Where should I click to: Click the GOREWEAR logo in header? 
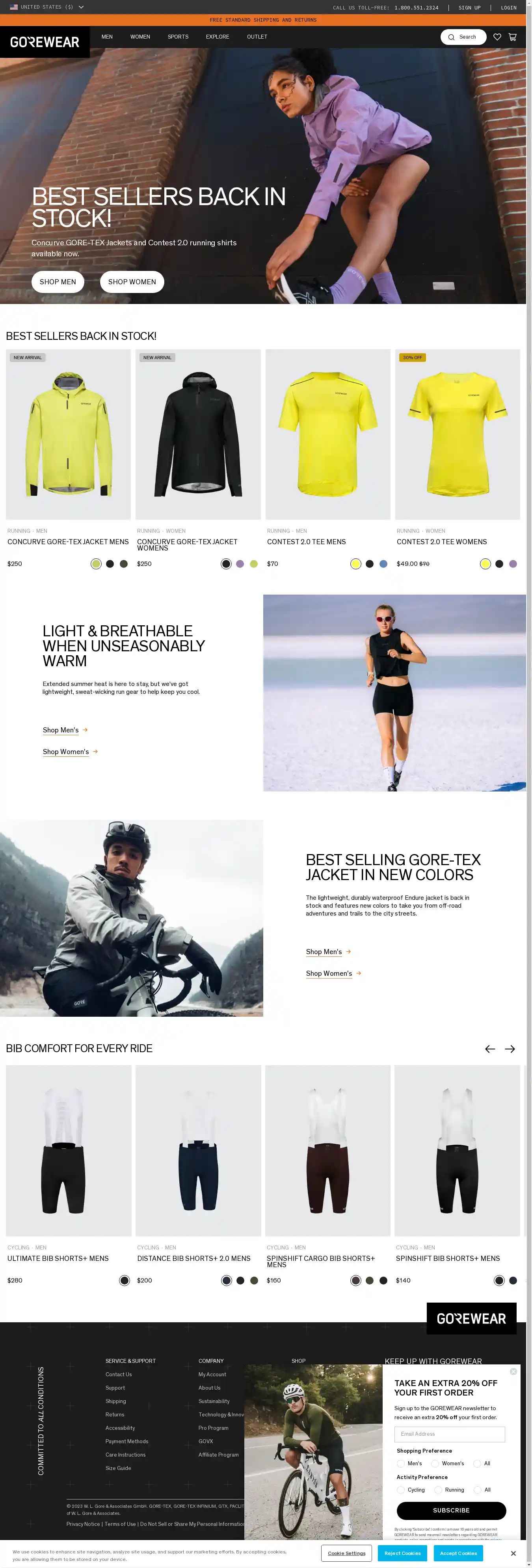click(x=45, y=42)
